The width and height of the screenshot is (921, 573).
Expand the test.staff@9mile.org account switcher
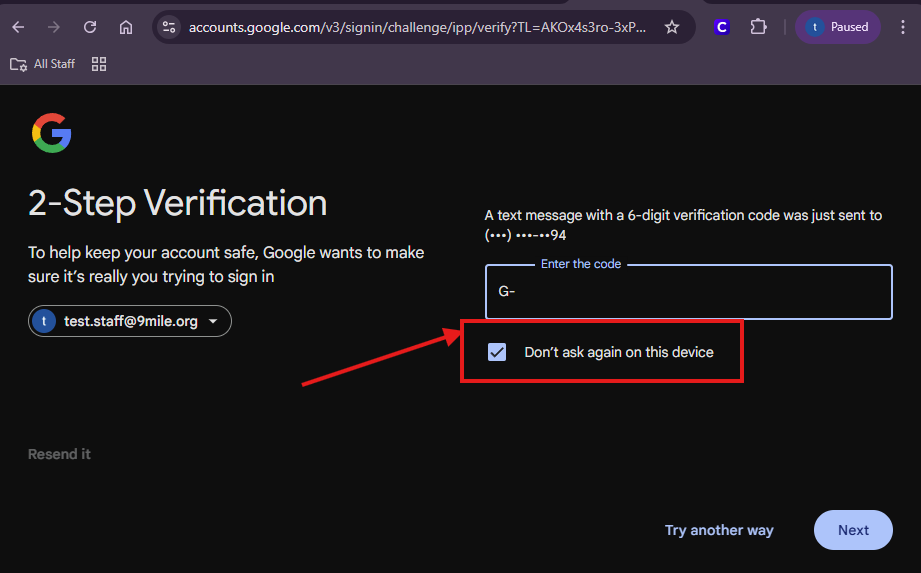(130, 321)
